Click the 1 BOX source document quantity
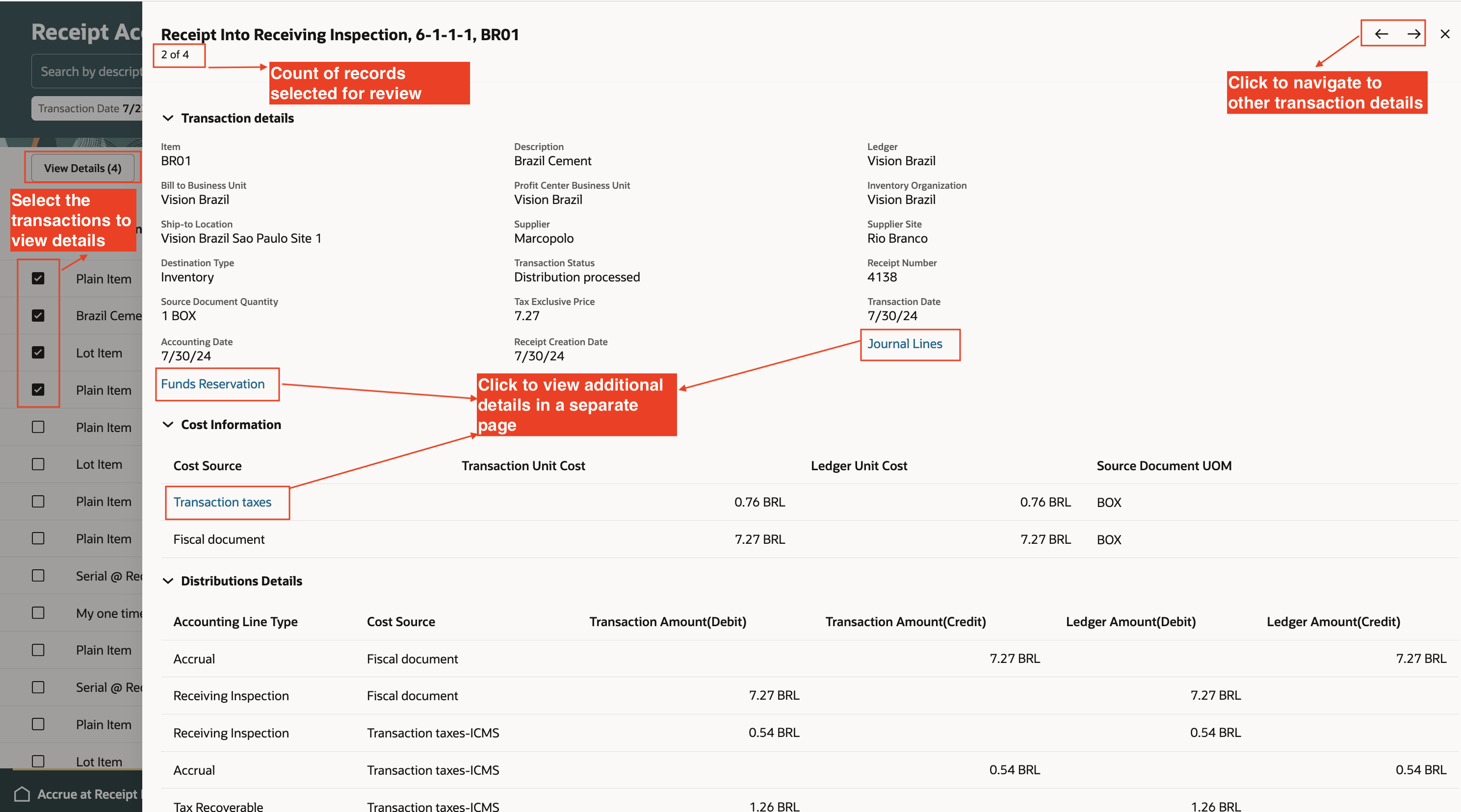 [179, 315]
